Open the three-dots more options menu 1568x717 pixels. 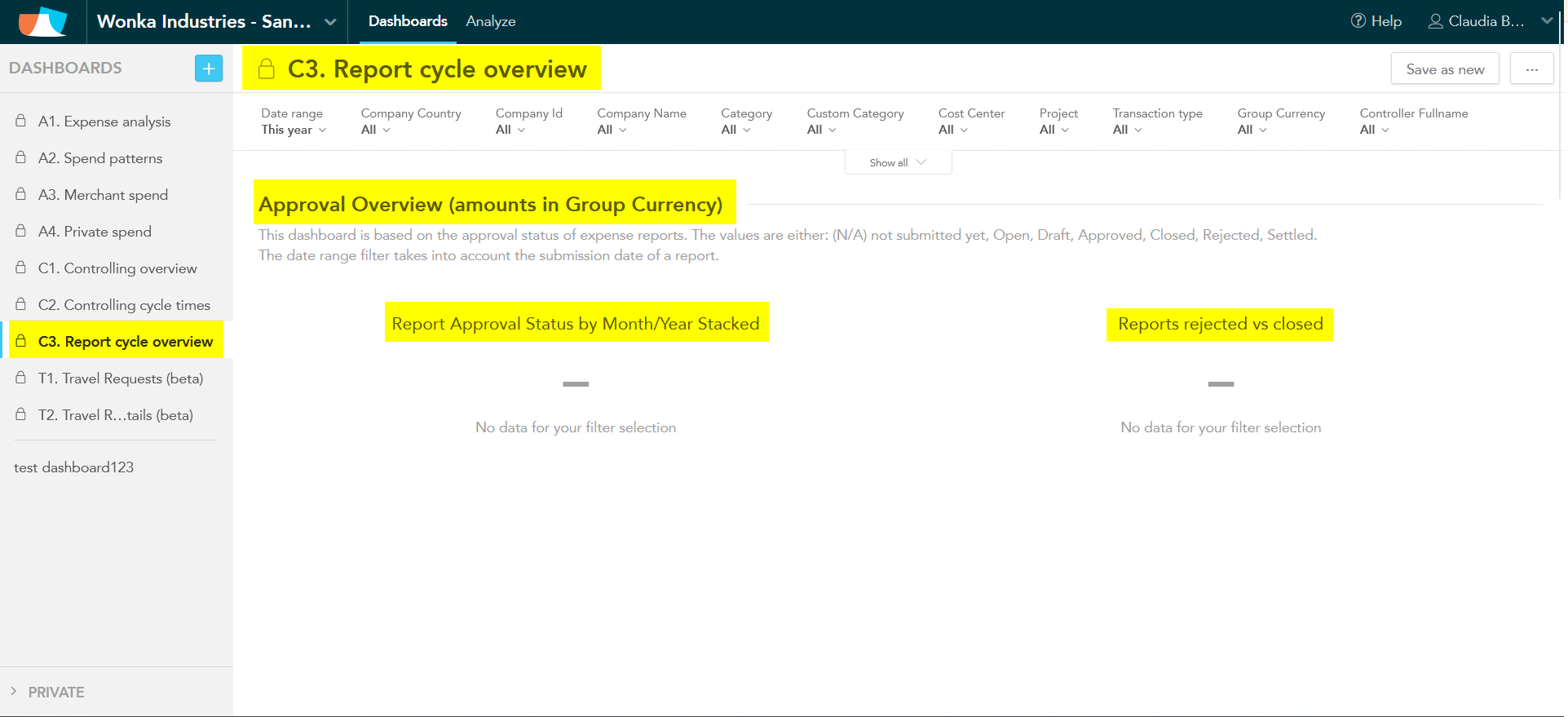pos(1531,69)
